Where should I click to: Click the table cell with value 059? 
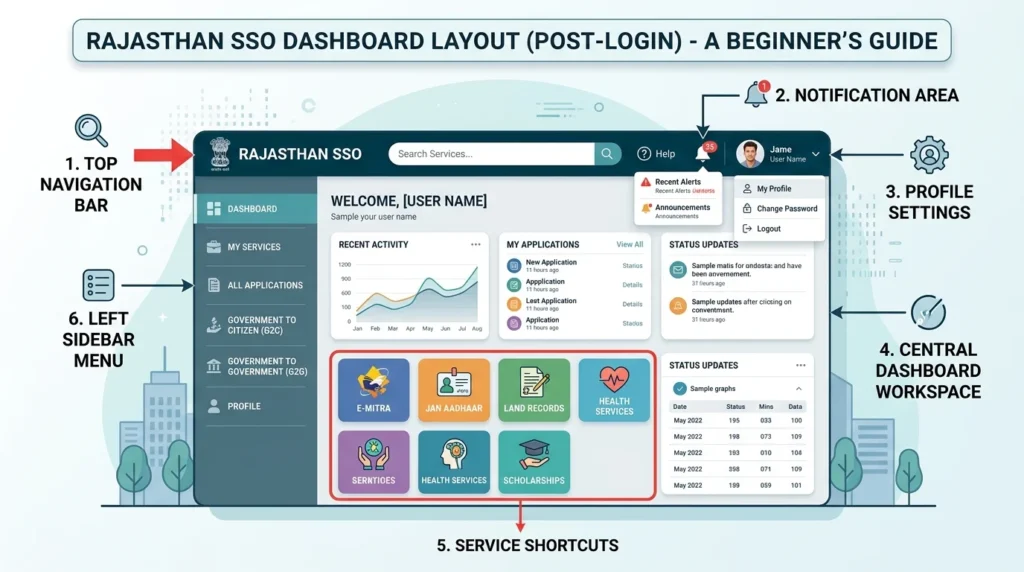coord(765,486)
